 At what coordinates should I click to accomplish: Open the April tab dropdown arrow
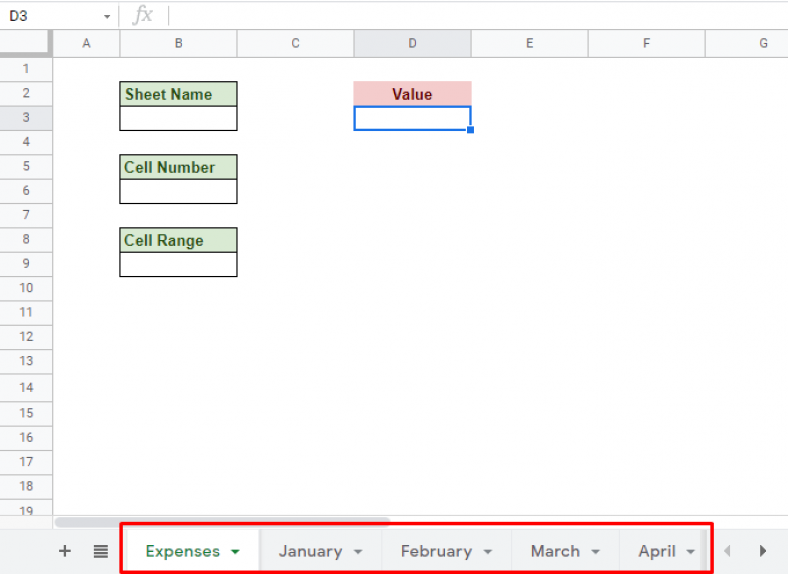[x=691, y=552]
